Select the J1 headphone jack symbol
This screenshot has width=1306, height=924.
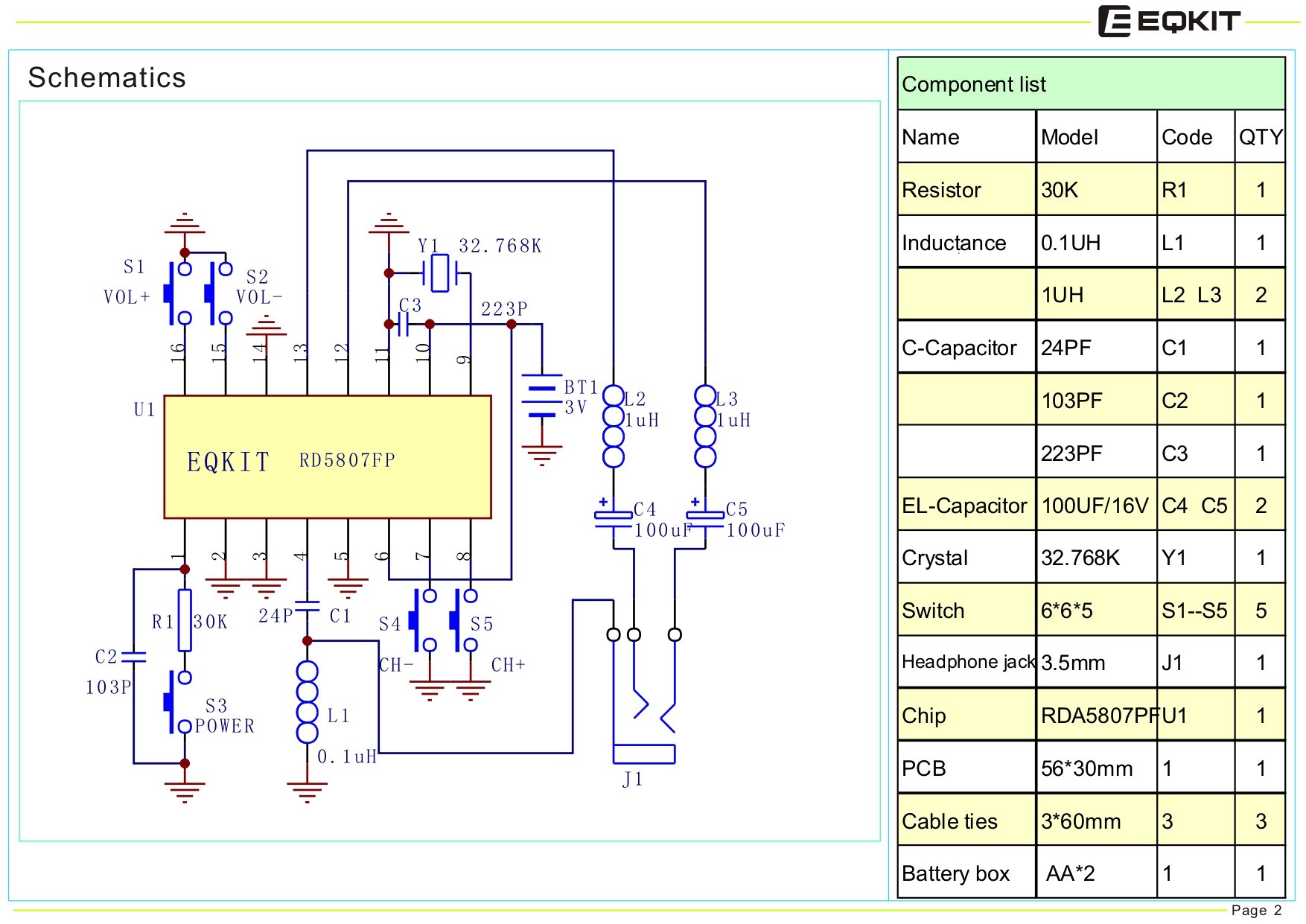point(643,700)
